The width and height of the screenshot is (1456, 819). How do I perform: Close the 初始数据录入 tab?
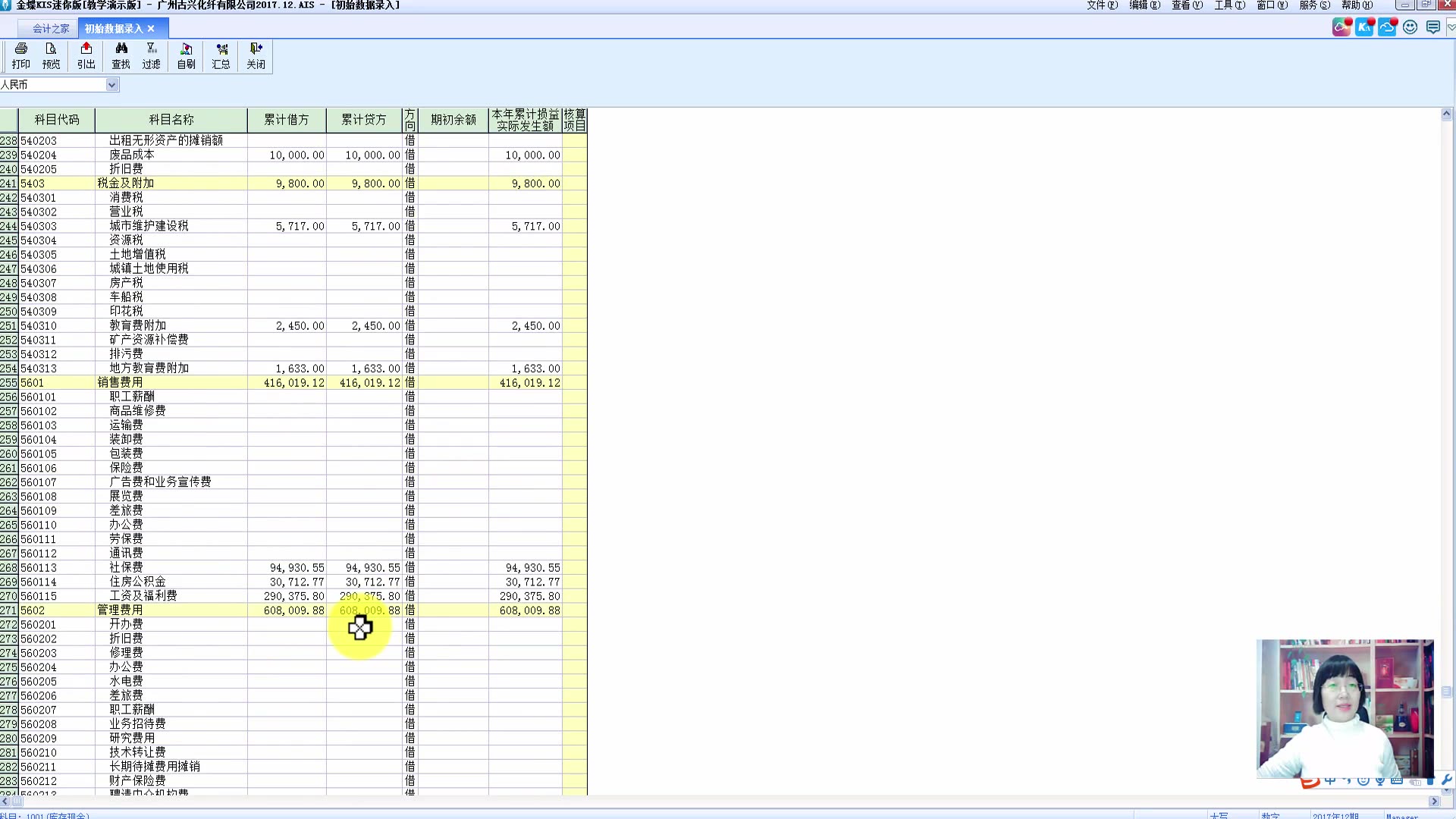pos(151,29)
